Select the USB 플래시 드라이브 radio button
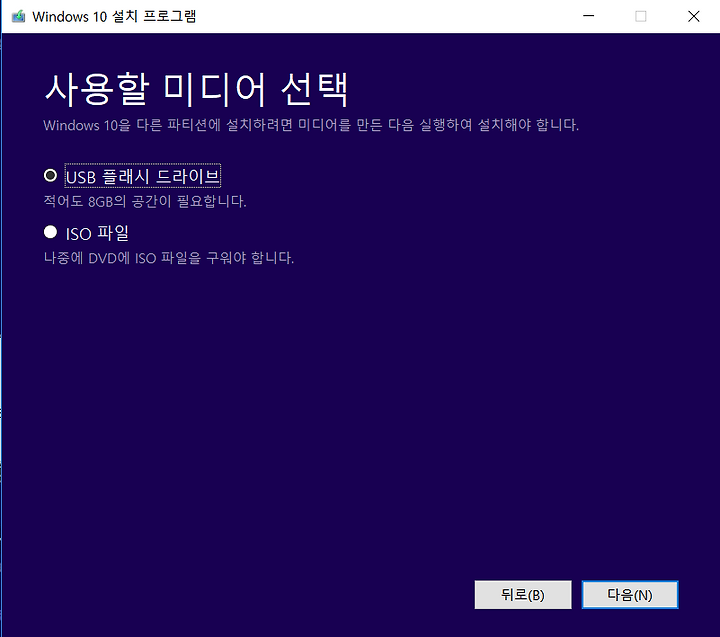This screenshot has height=637, width=720. (51, 175)
